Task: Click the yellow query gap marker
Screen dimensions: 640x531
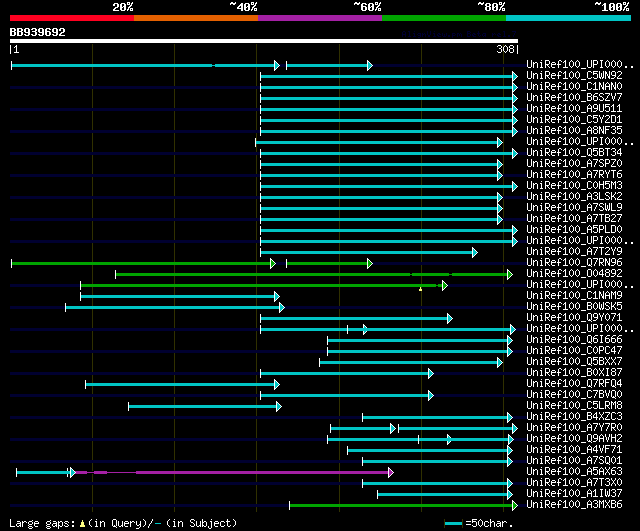Action: 420,289
